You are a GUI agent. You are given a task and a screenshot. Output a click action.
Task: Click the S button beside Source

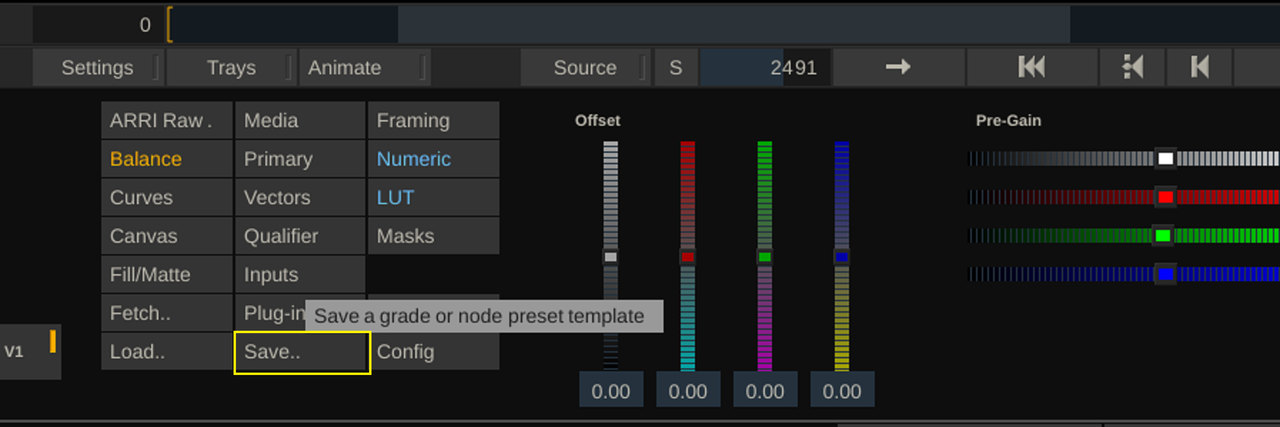tap(676, 68)
